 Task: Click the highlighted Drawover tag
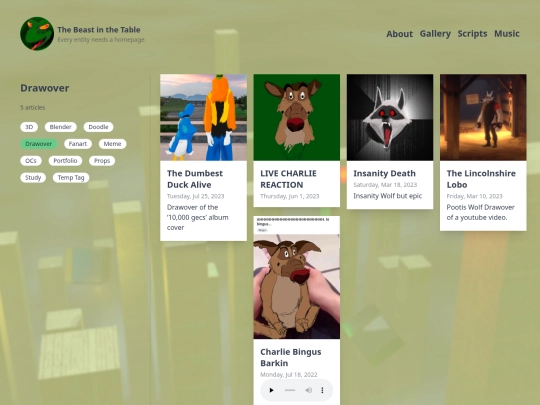click(39, 144)
